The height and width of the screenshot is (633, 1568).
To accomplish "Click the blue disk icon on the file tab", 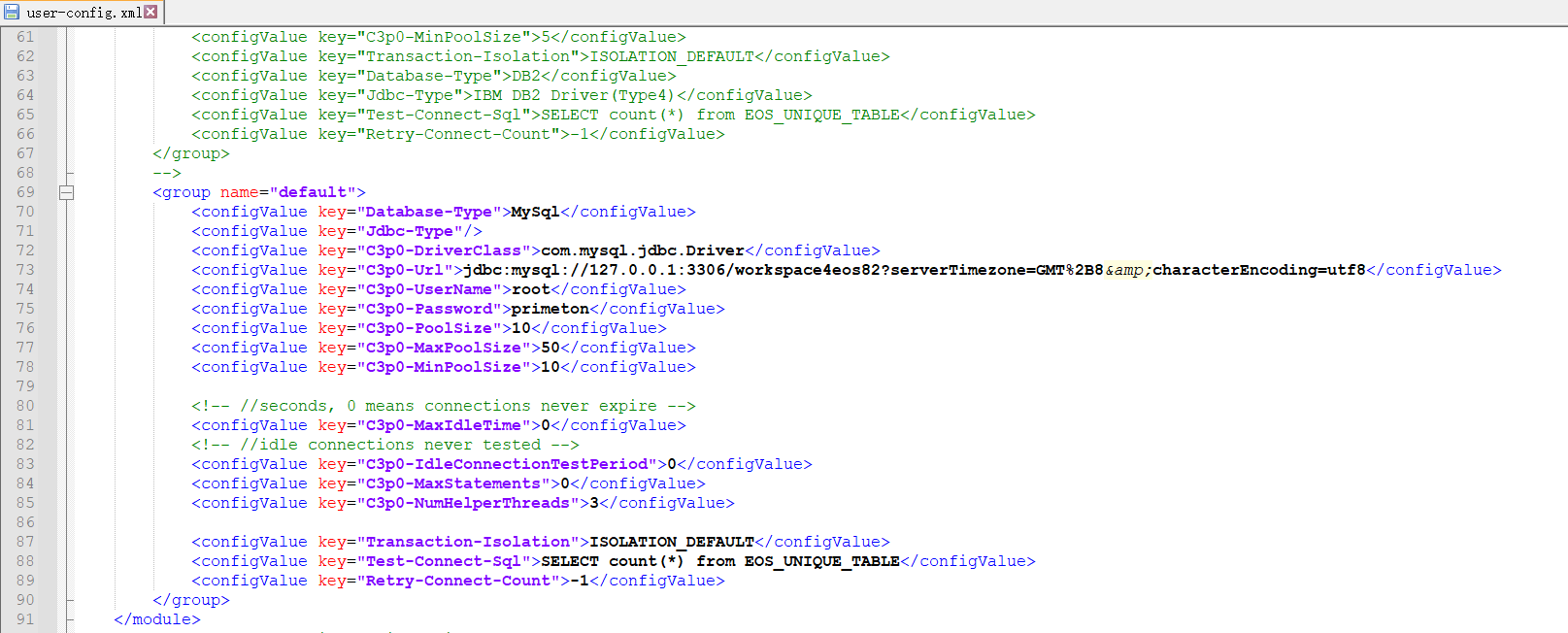I will point(12,13).
